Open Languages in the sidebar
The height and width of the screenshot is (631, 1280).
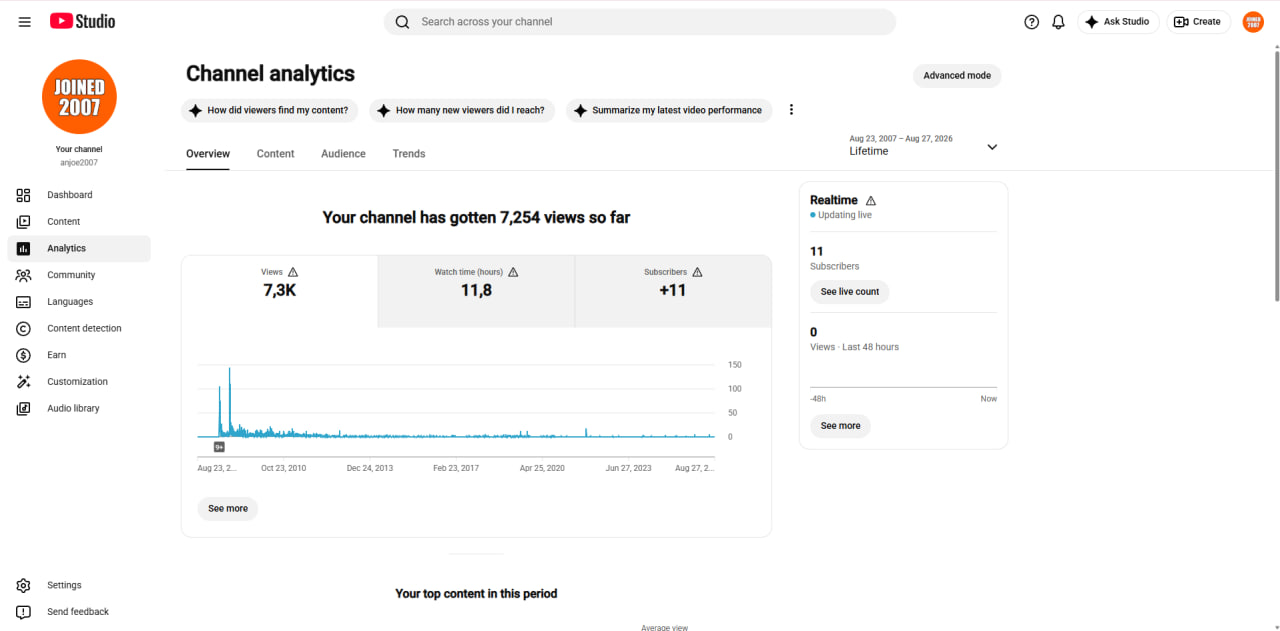click(79, 302)
